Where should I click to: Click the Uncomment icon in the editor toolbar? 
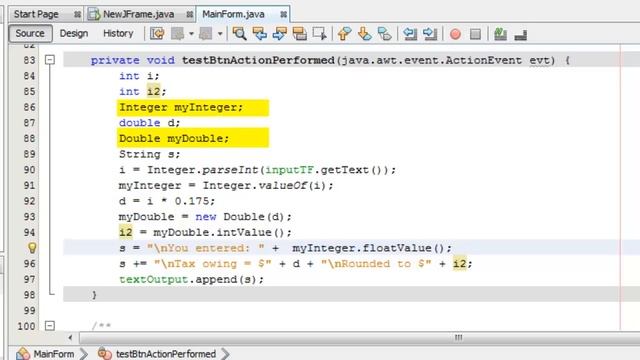coord(520,35)
